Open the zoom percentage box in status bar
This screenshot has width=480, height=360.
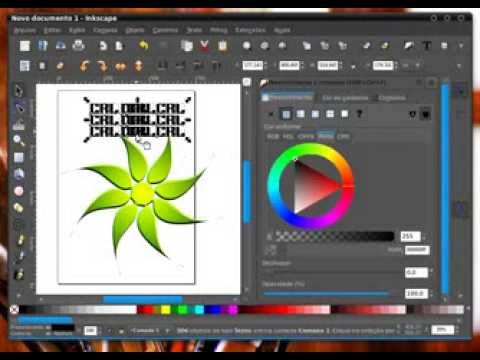tap(442, 330)
